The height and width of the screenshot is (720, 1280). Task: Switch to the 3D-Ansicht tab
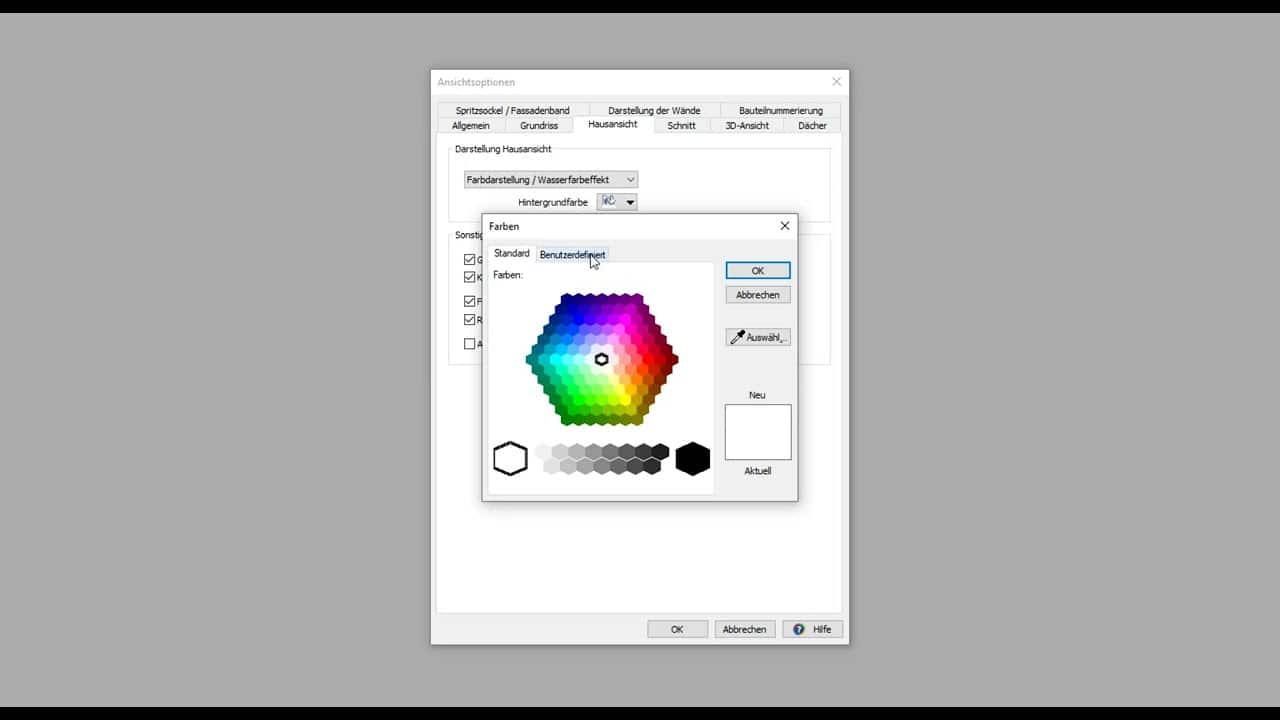click(747, 126)
